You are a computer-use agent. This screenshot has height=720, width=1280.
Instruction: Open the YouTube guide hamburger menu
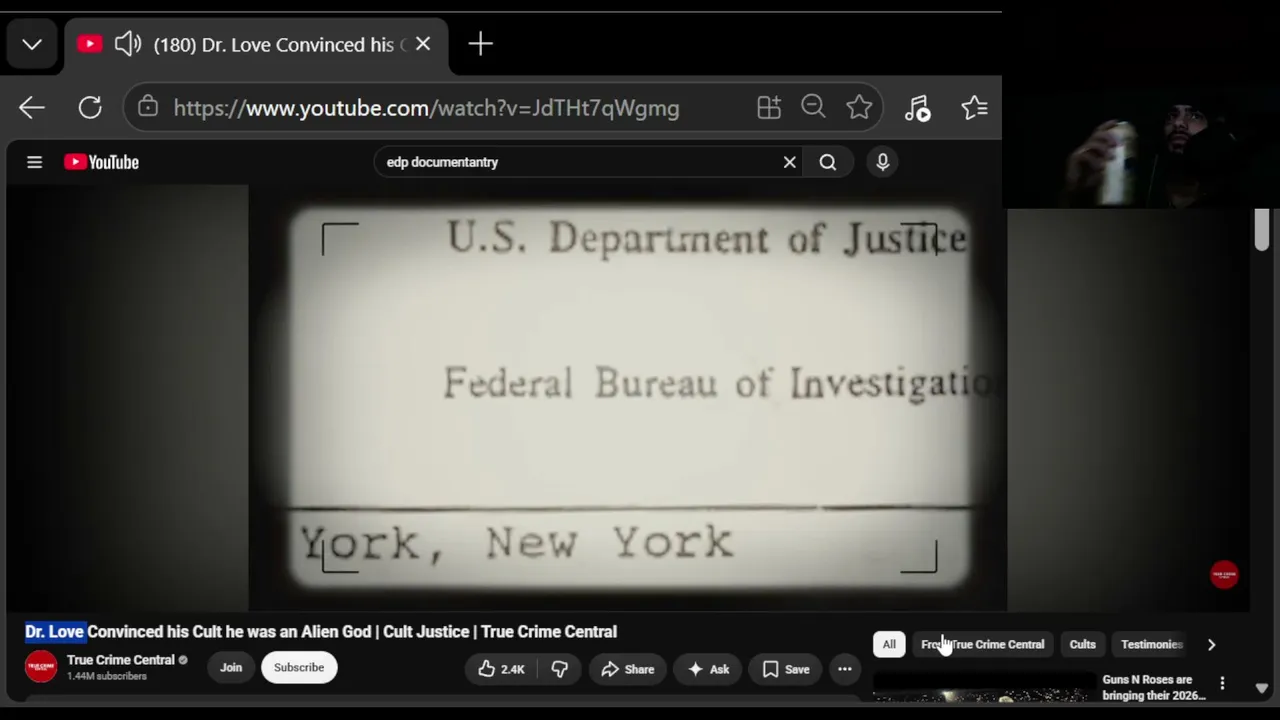click(34, 162)
